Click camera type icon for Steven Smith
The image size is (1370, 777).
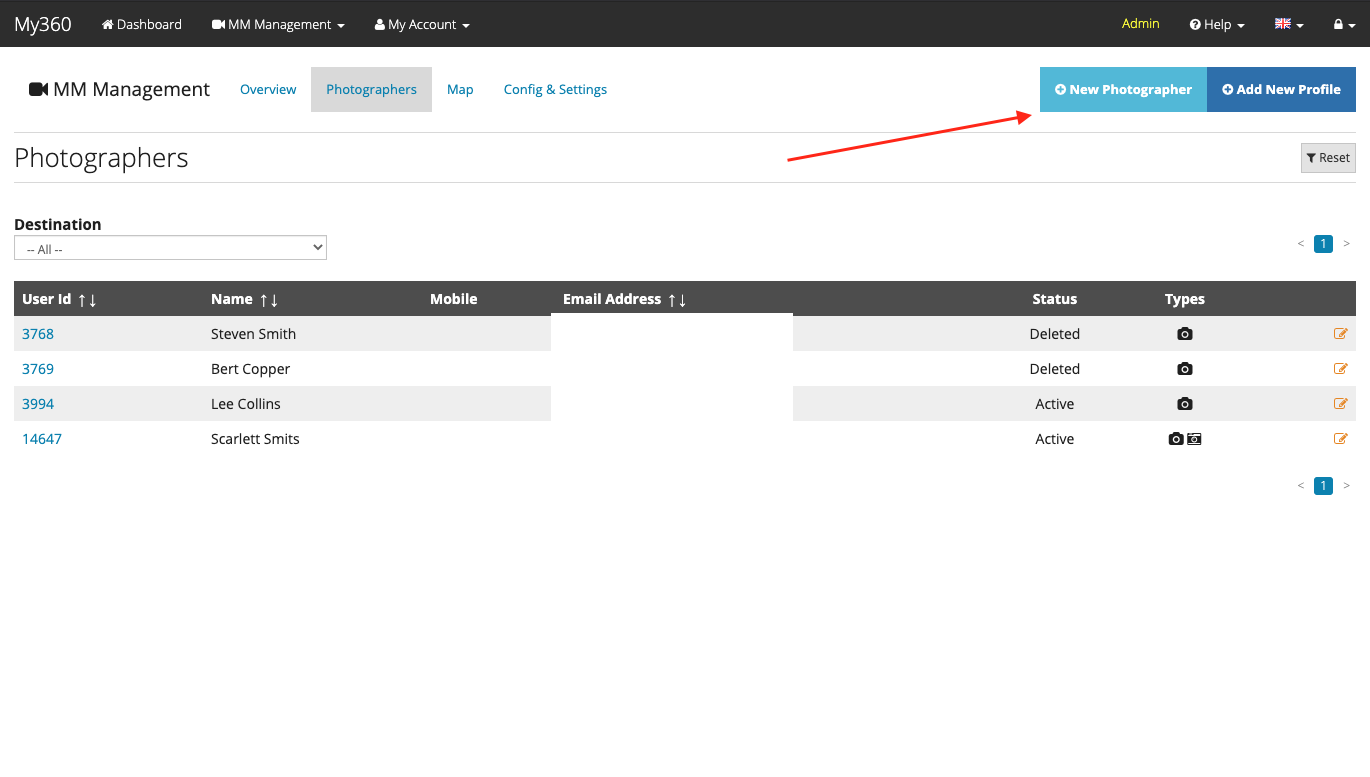click(1185, 334)
